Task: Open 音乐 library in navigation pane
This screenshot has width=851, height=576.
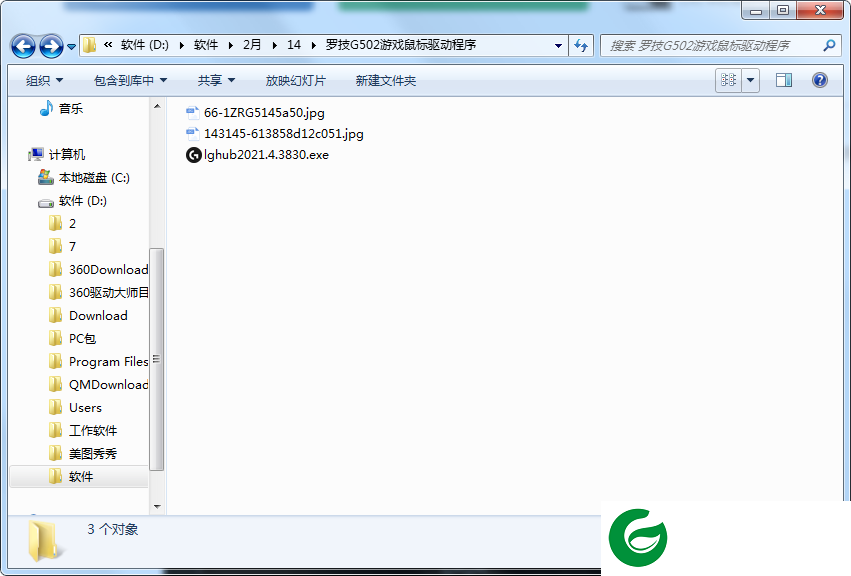Action: (71, 109)
